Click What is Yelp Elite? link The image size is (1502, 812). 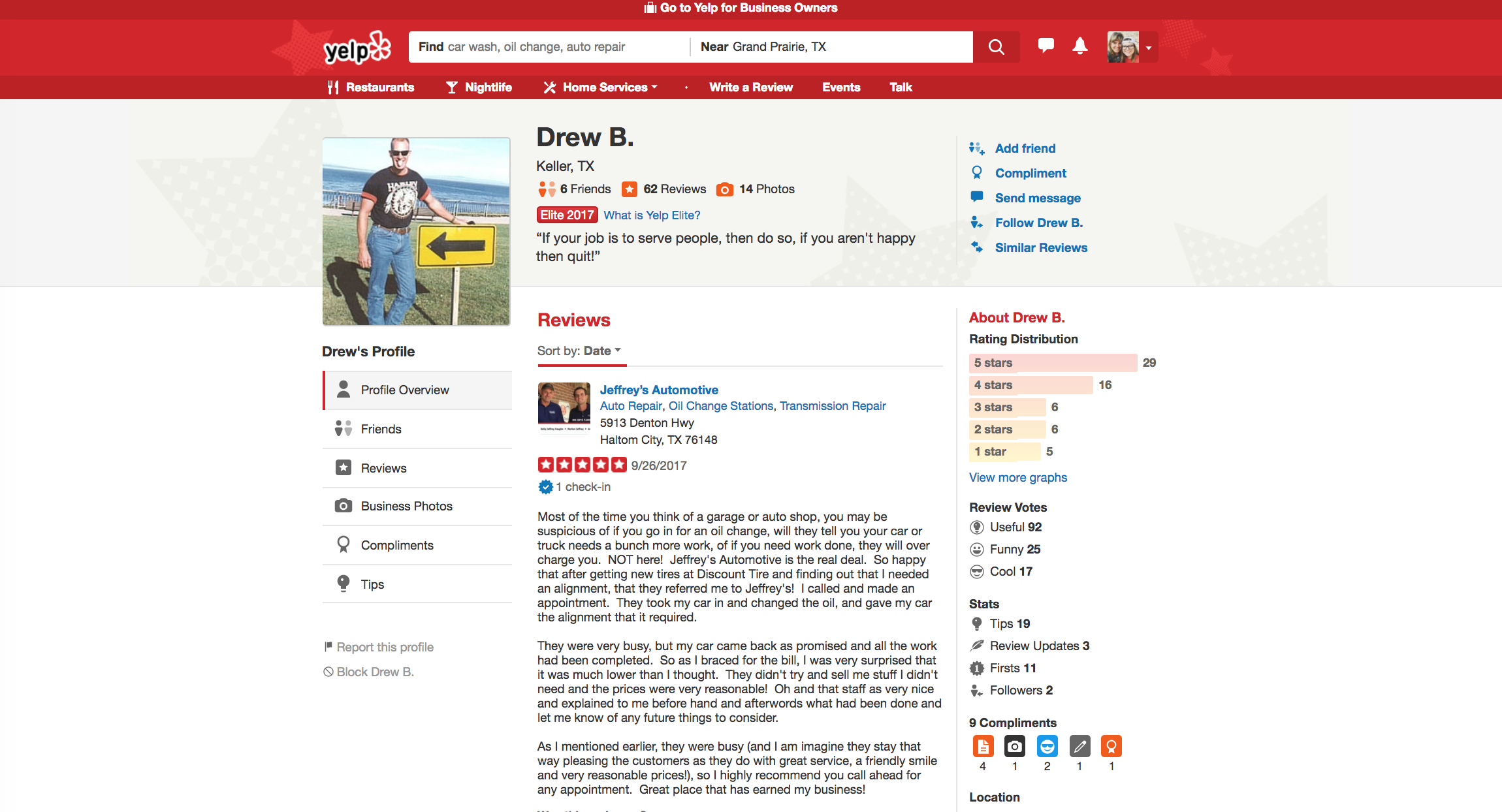[x=652, y=215]
